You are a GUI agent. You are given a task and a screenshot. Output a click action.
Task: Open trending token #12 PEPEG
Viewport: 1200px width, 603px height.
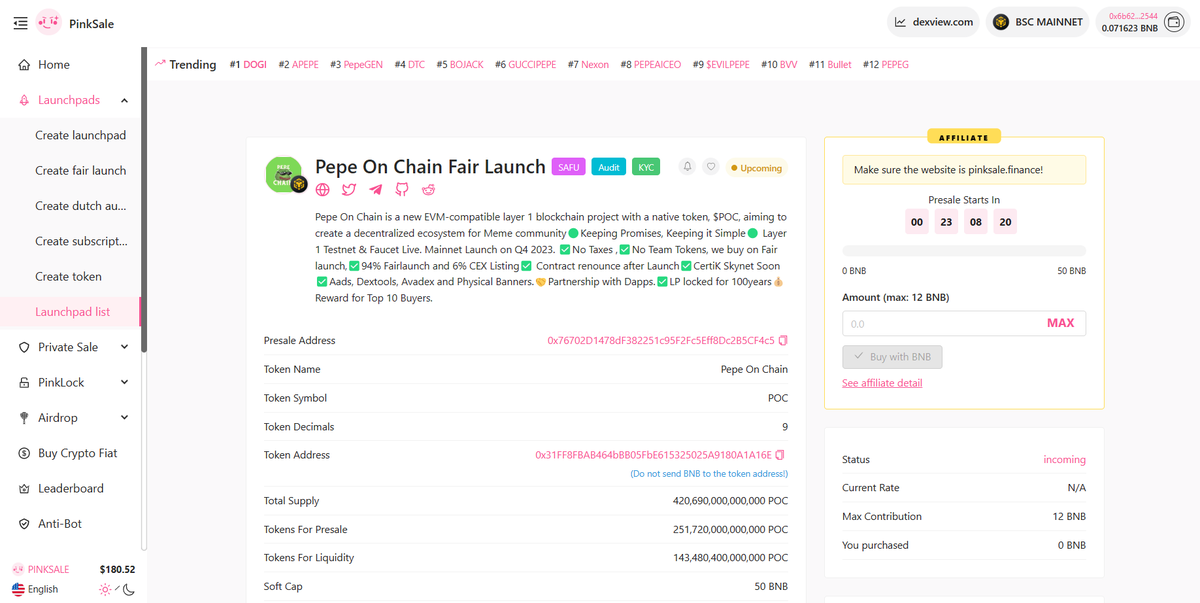coord(886,64)
